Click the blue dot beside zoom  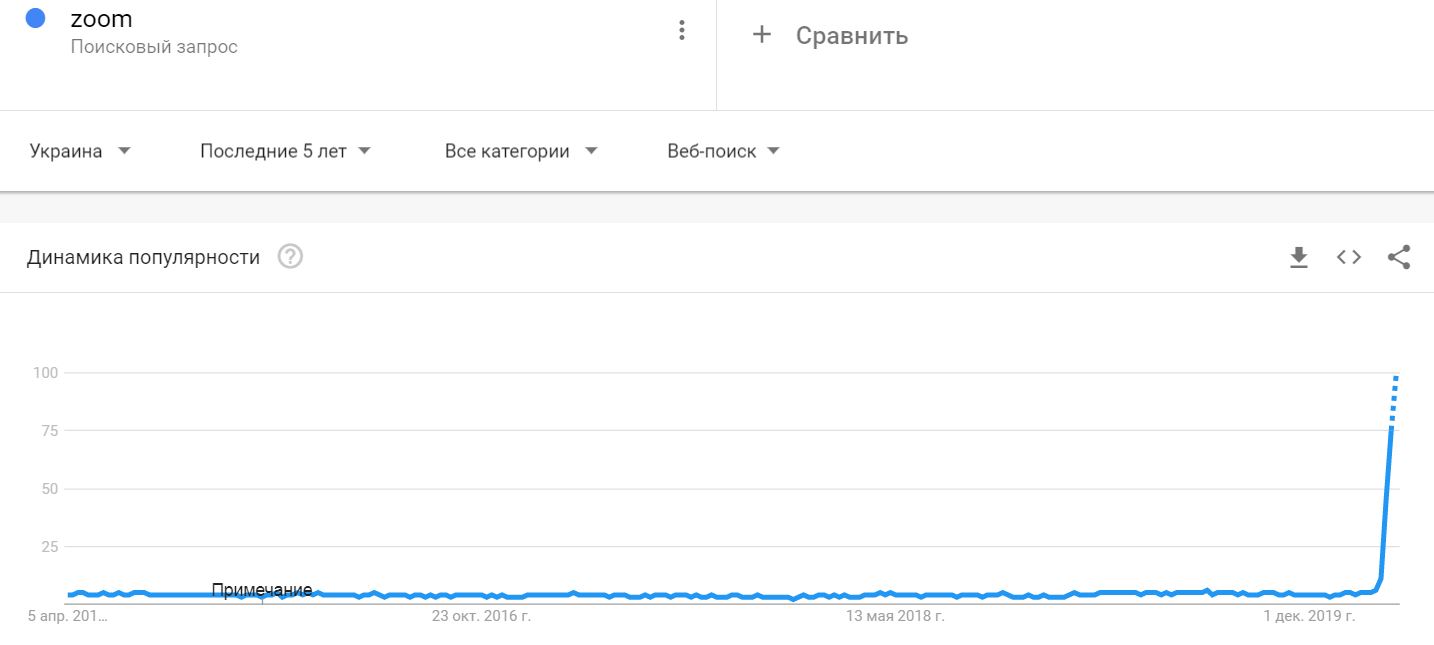(36, 18)
